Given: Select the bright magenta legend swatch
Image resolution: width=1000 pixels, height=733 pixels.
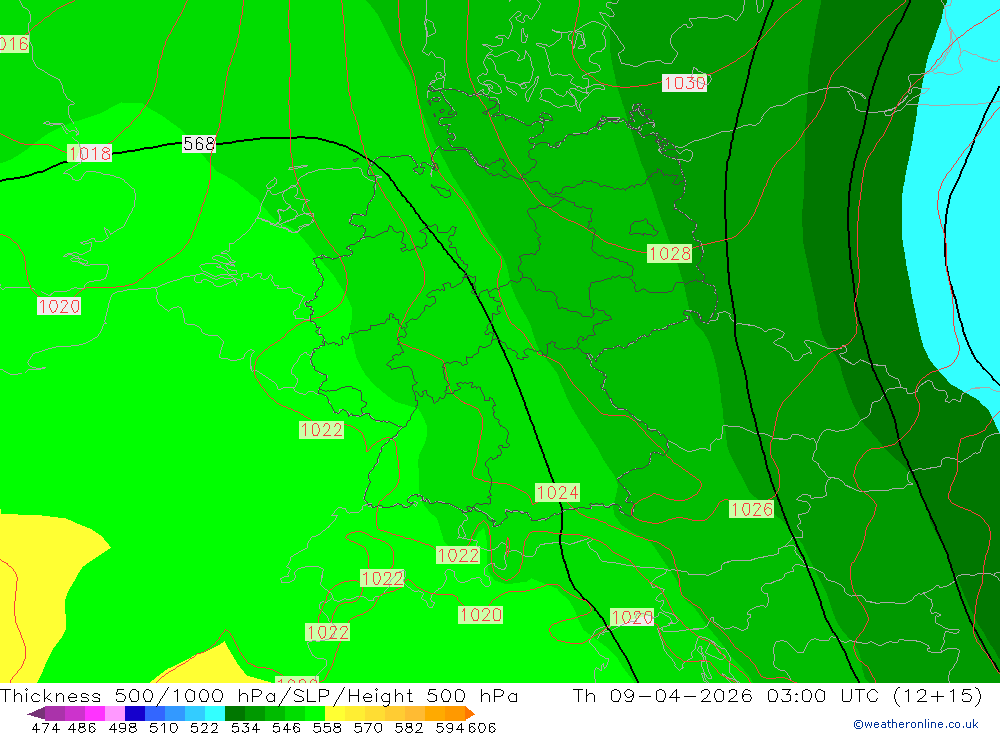Looking at the screenshot, I should [94, 713].
